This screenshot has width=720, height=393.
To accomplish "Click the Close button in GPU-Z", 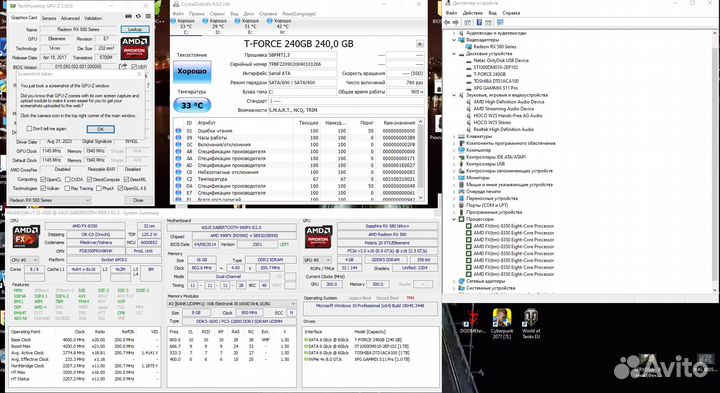I will coord(138,200).
